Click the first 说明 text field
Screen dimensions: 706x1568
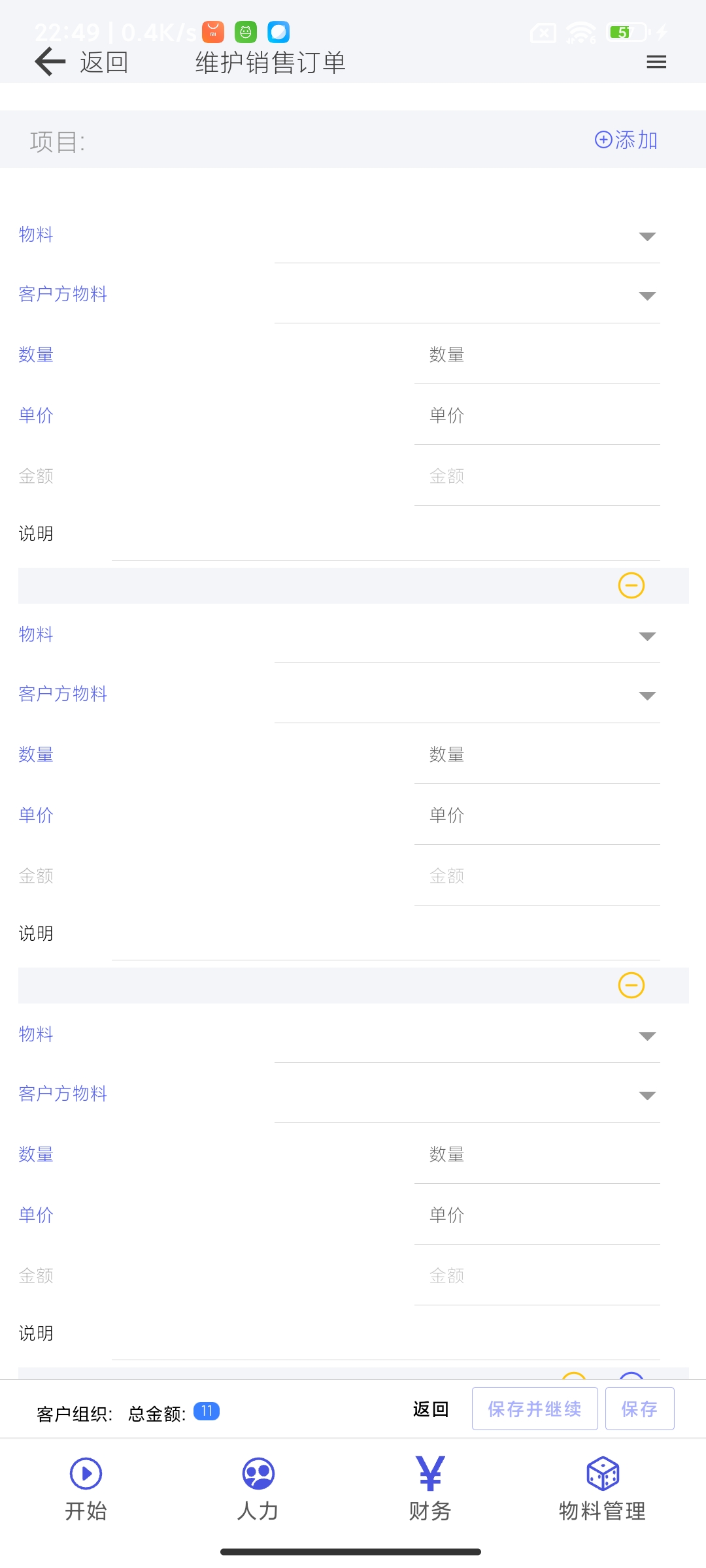[386, 536]
